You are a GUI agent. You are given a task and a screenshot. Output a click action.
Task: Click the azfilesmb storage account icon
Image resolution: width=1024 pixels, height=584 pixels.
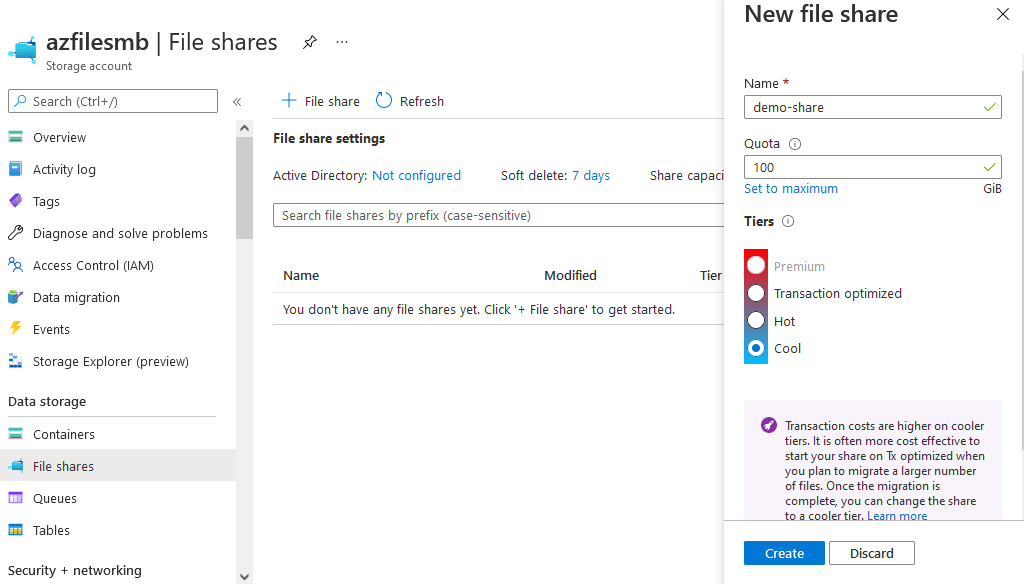[x=23, y=50]
